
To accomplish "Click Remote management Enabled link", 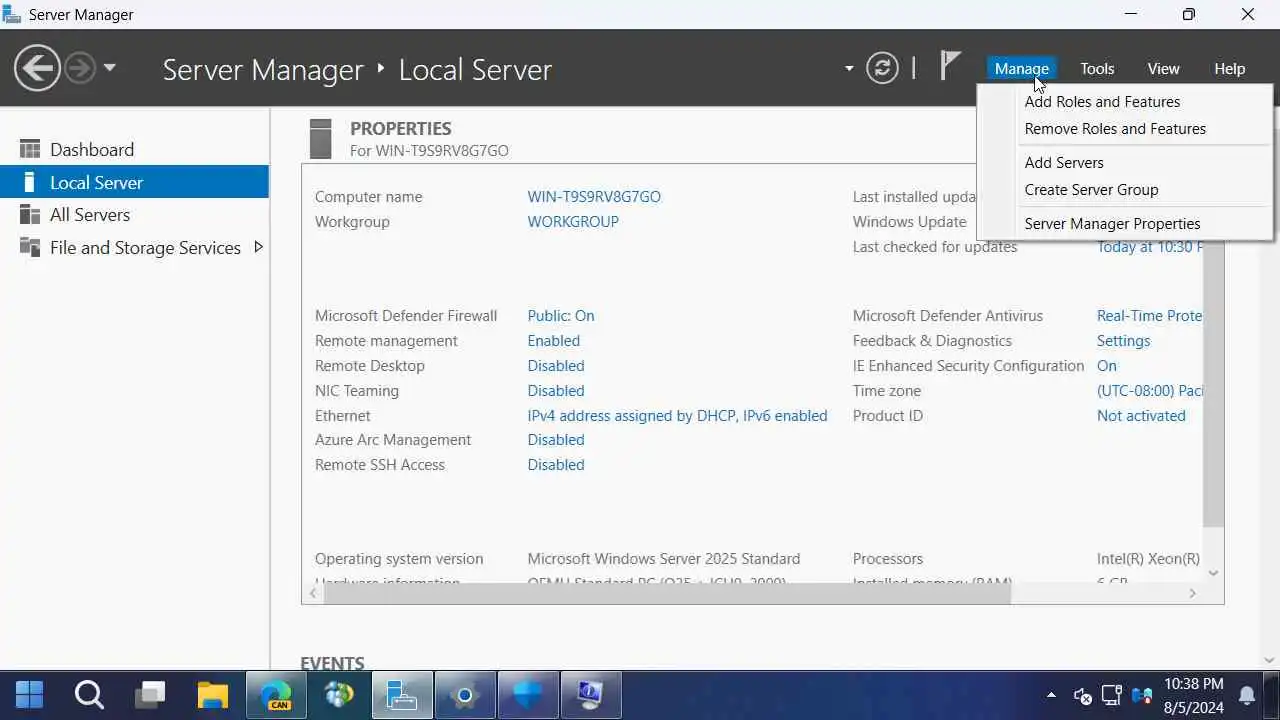I will (553, 341).
